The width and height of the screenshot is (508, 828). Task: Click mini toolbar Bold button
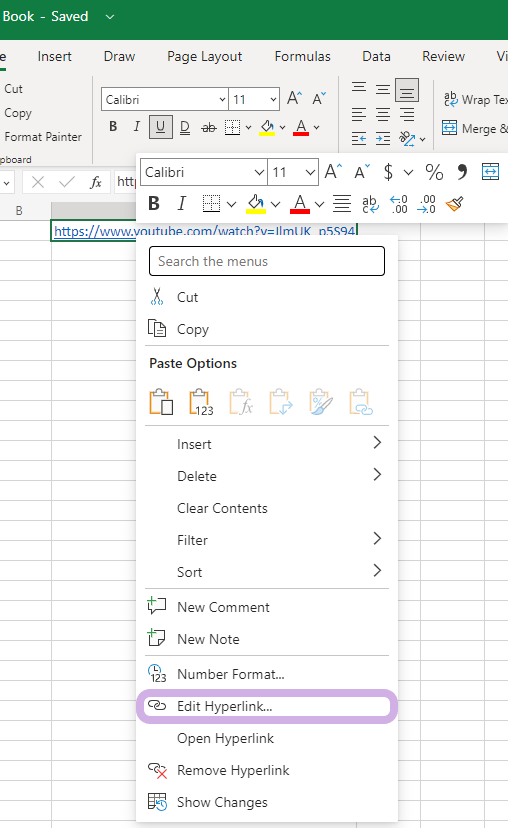(154, 203)
